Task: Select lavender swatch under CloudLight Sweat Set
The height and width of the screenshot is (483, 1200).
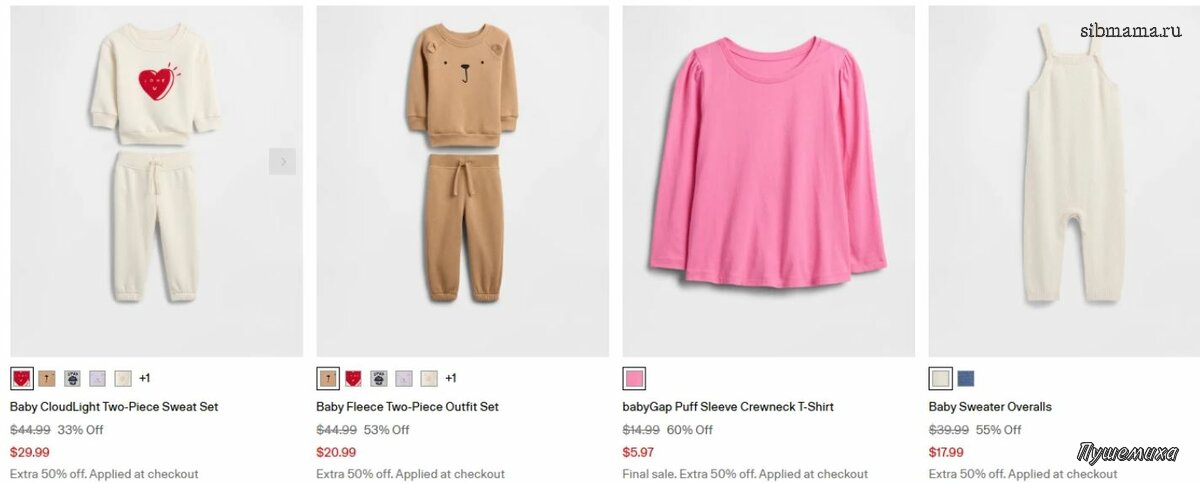Action: (x=97, y=378)
